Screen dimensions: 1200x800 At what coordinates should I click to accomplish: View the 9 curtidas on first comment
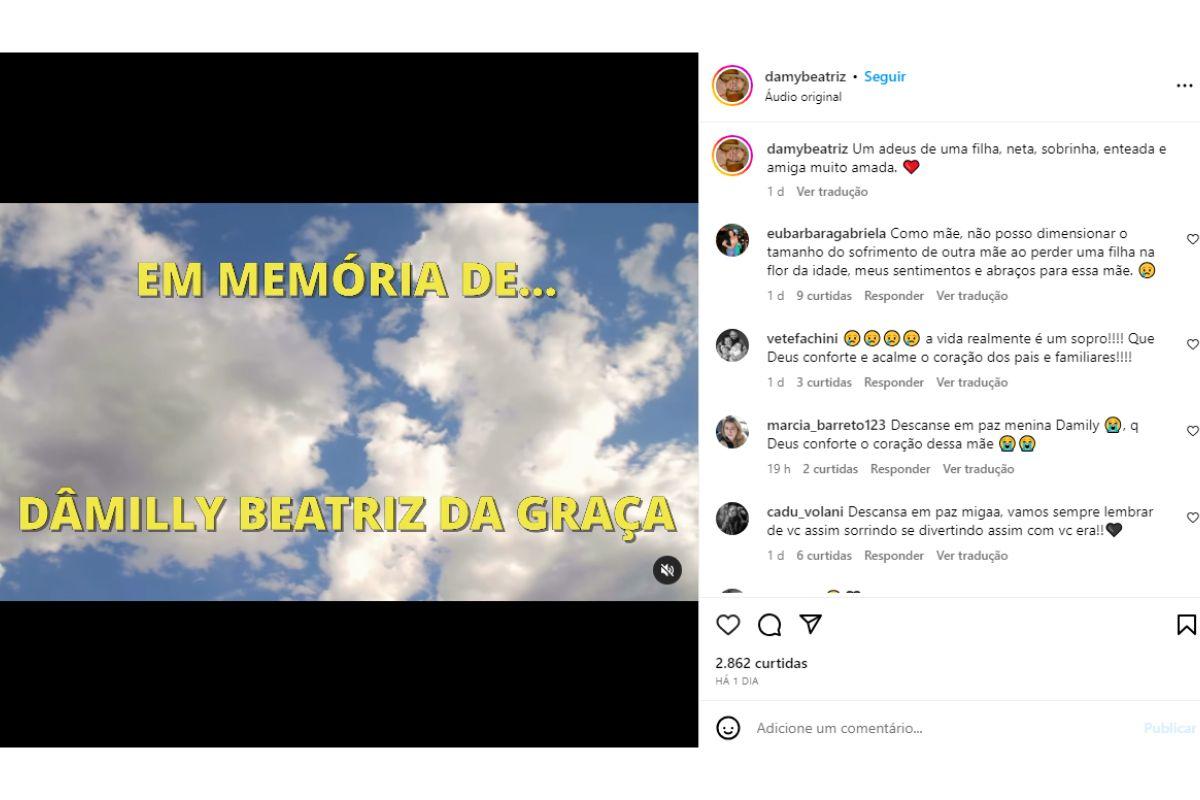click(x=824, y=296)
